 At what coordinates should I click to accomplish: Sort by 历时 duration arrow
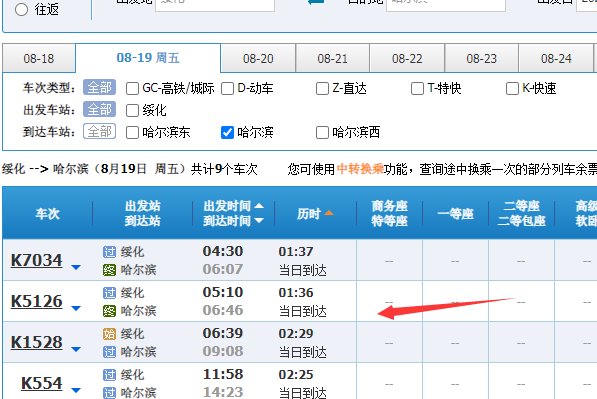click(x=329, y=213)
